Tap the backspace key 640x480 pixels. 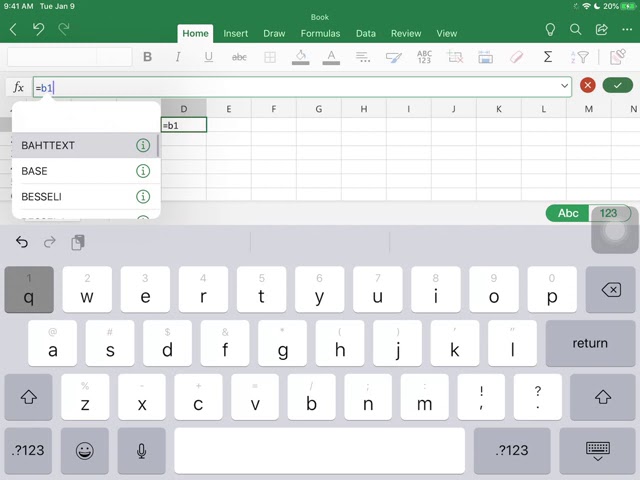pos(611,290)
